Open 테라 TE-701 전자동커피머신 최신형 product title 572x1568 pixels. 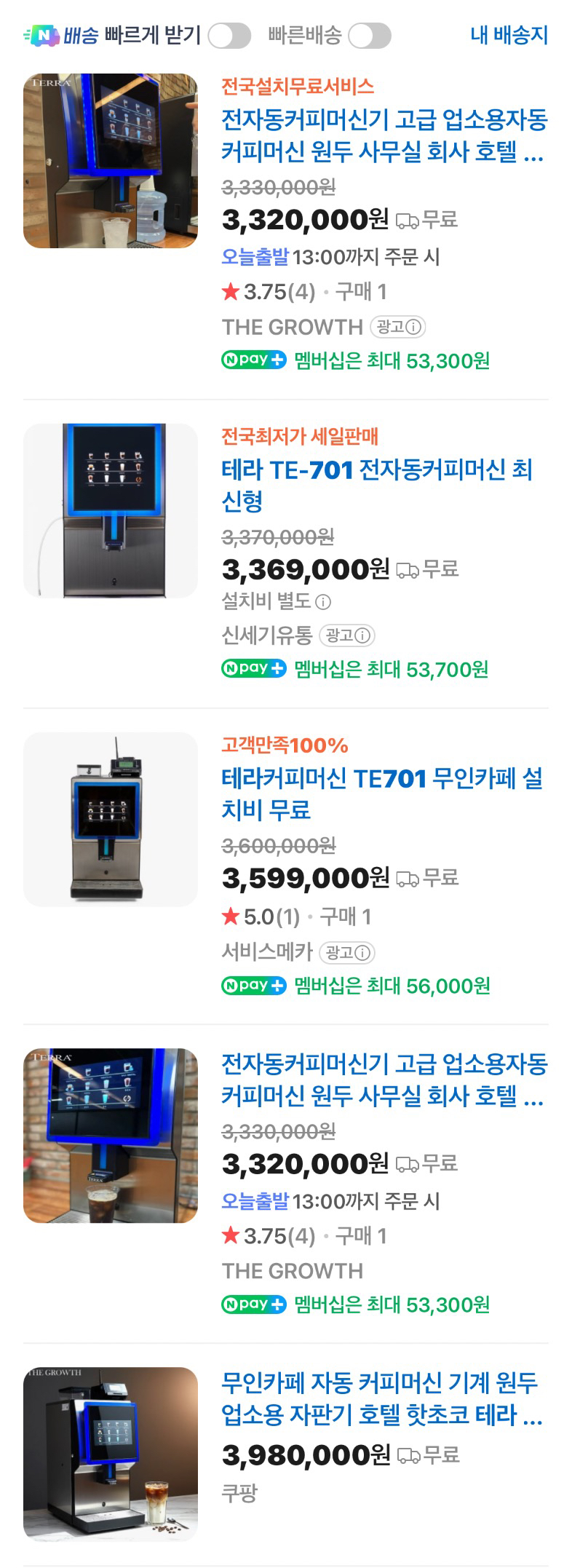point(376,485)
